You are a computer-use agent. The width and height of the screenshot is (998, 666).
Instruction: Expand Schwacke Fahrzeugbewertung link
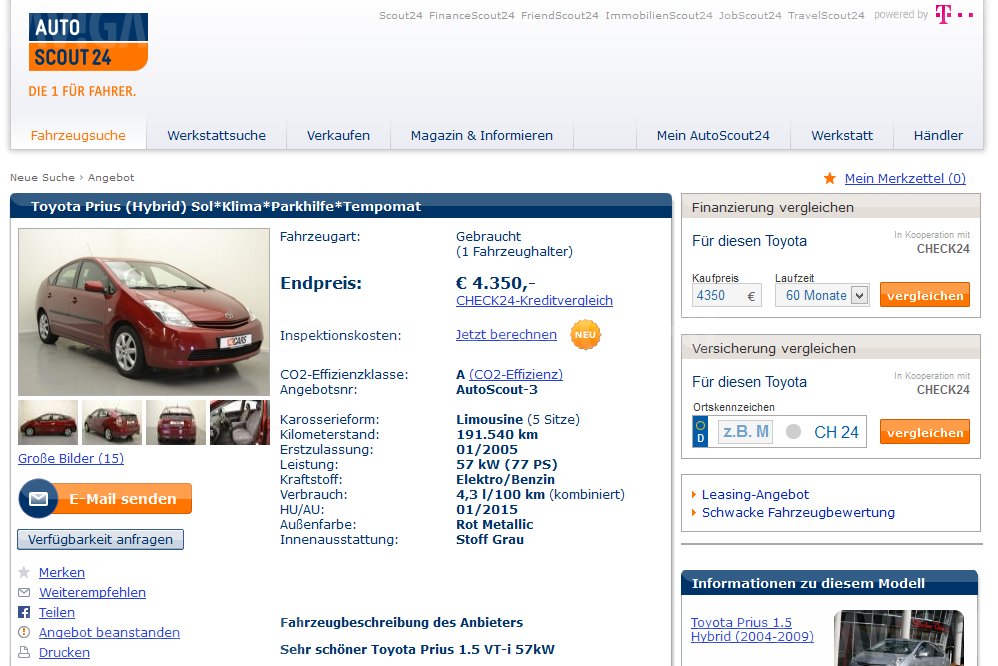tap(797, 513)
